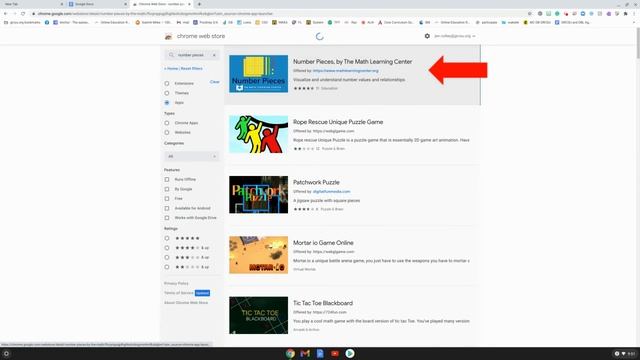Screen dimensions: 640x360
Task: Open the ChromeOS launcher circle
Action: point(6,353)
